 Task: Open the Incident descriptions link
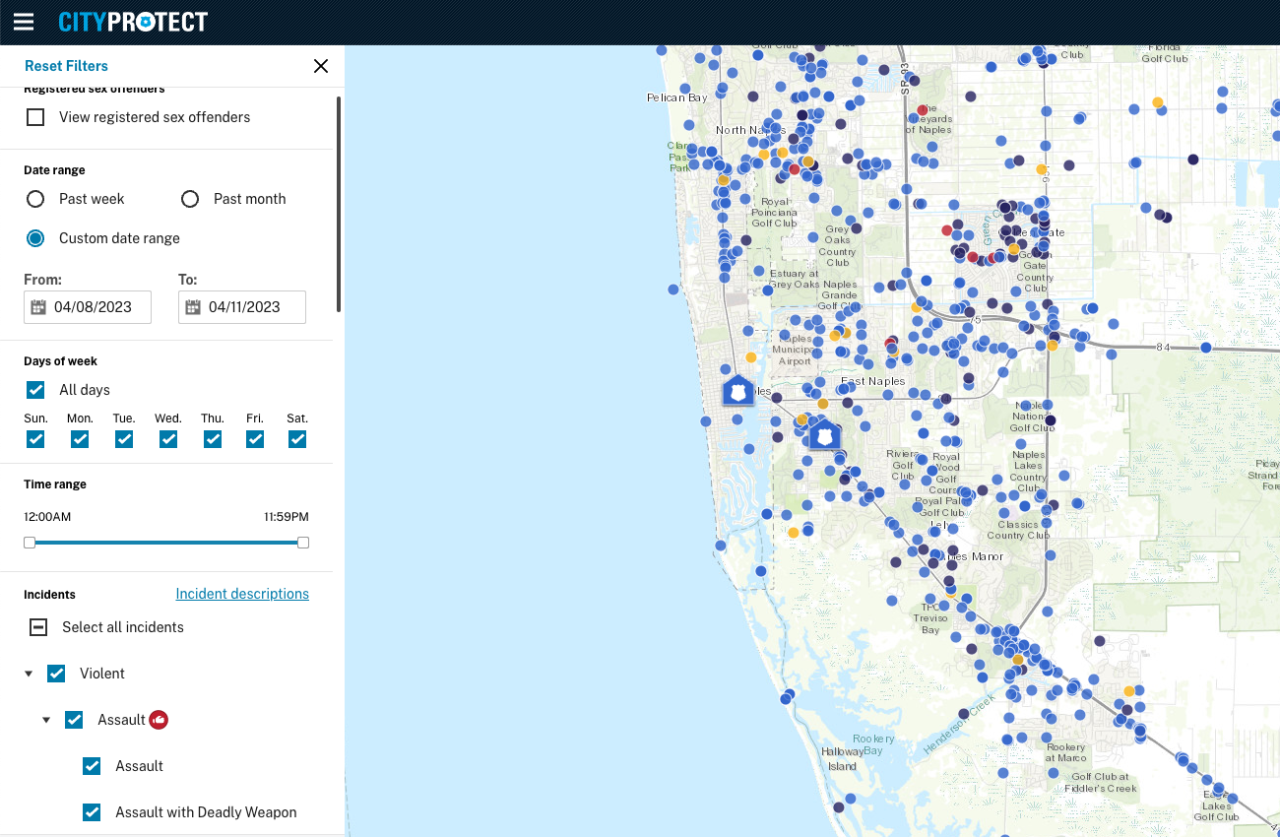pos(242,594)
